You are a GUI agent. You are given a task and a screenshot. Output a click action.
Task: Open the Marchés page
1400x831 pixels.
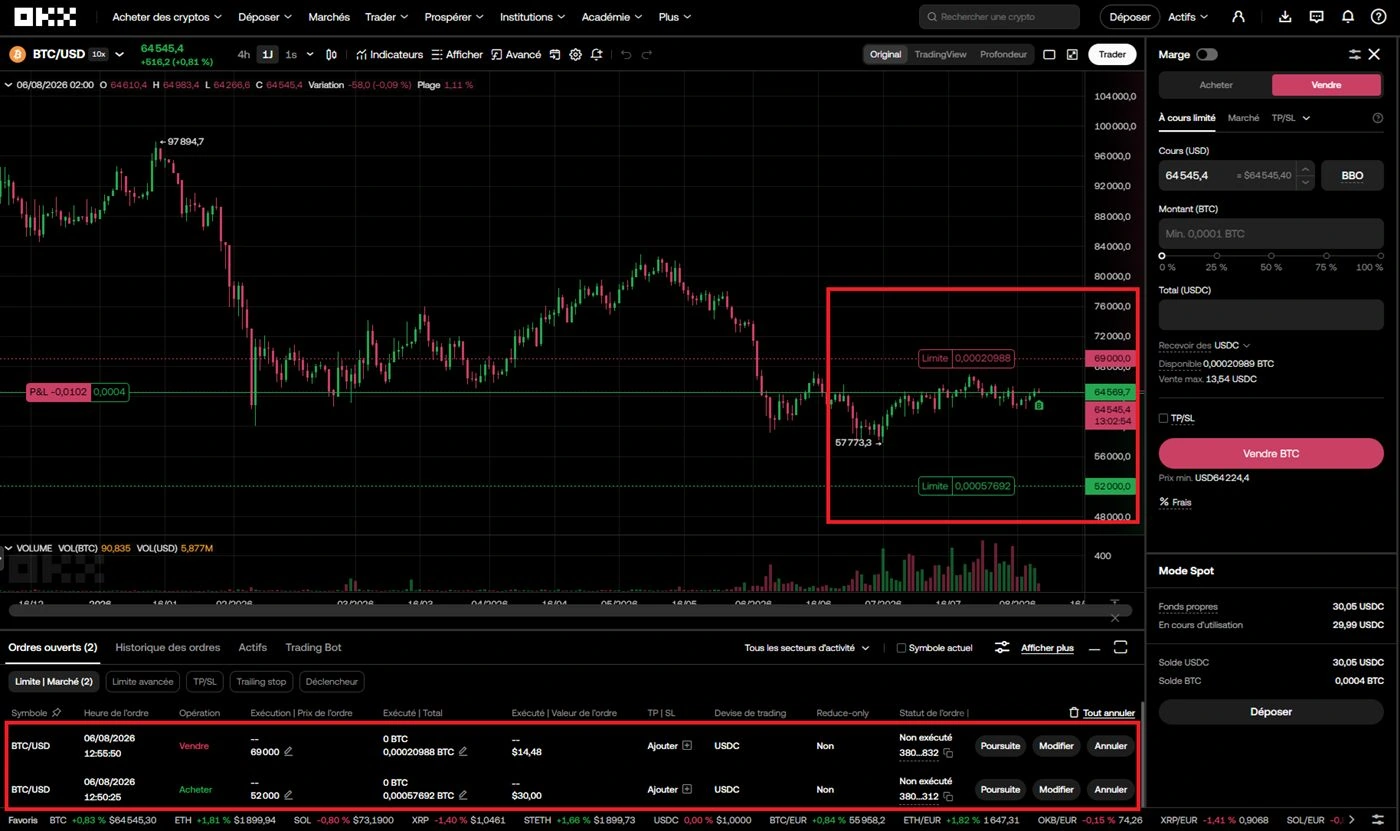[329, 17]
